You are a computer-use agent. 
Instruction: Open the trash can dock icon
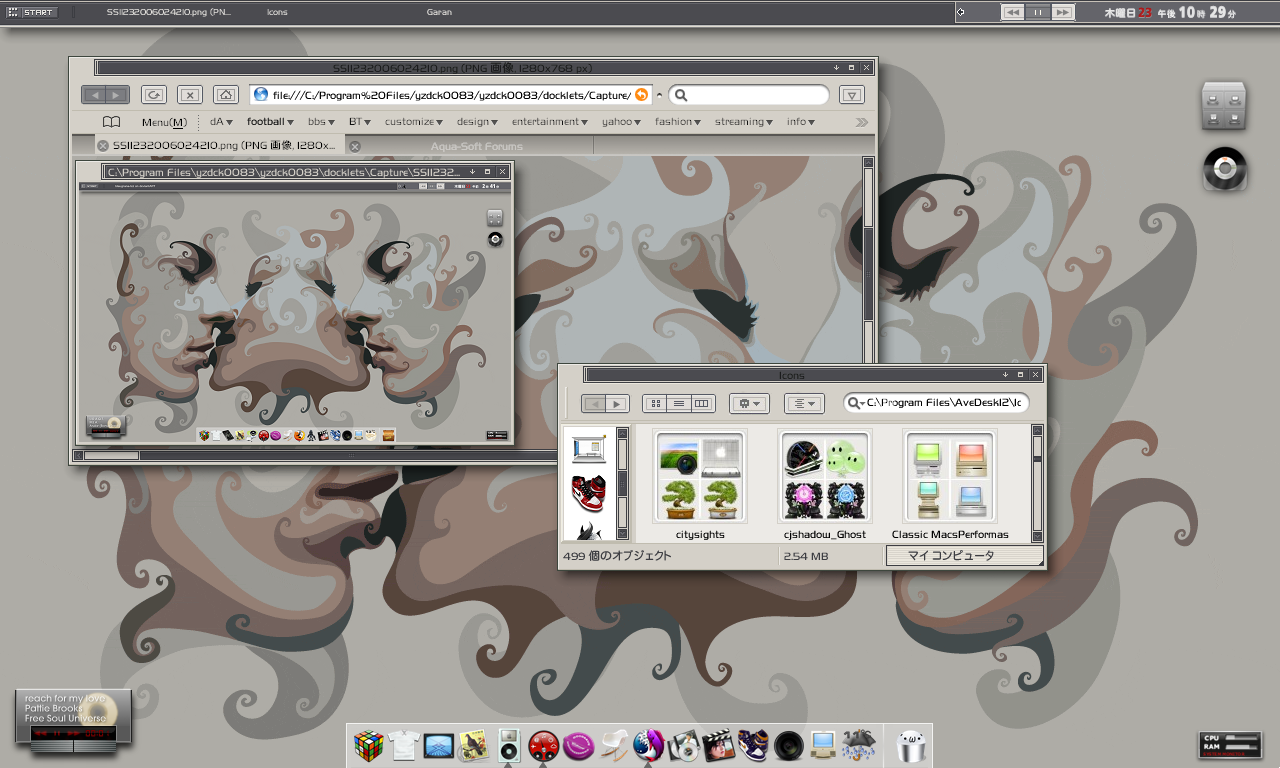click(910, 746)
